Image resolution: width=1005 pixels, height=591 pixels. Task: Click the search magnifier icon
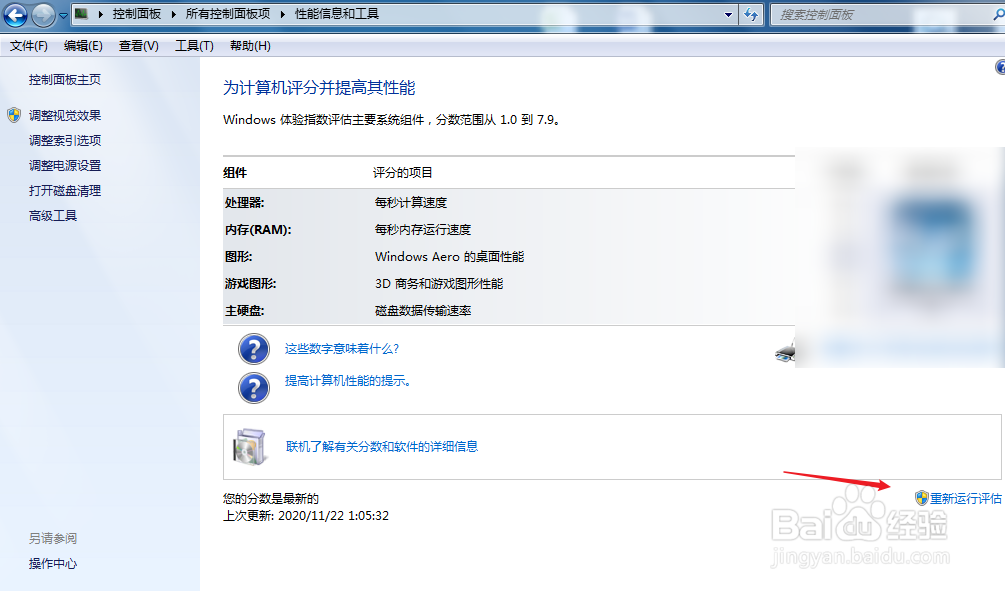(x=999, y=14)
